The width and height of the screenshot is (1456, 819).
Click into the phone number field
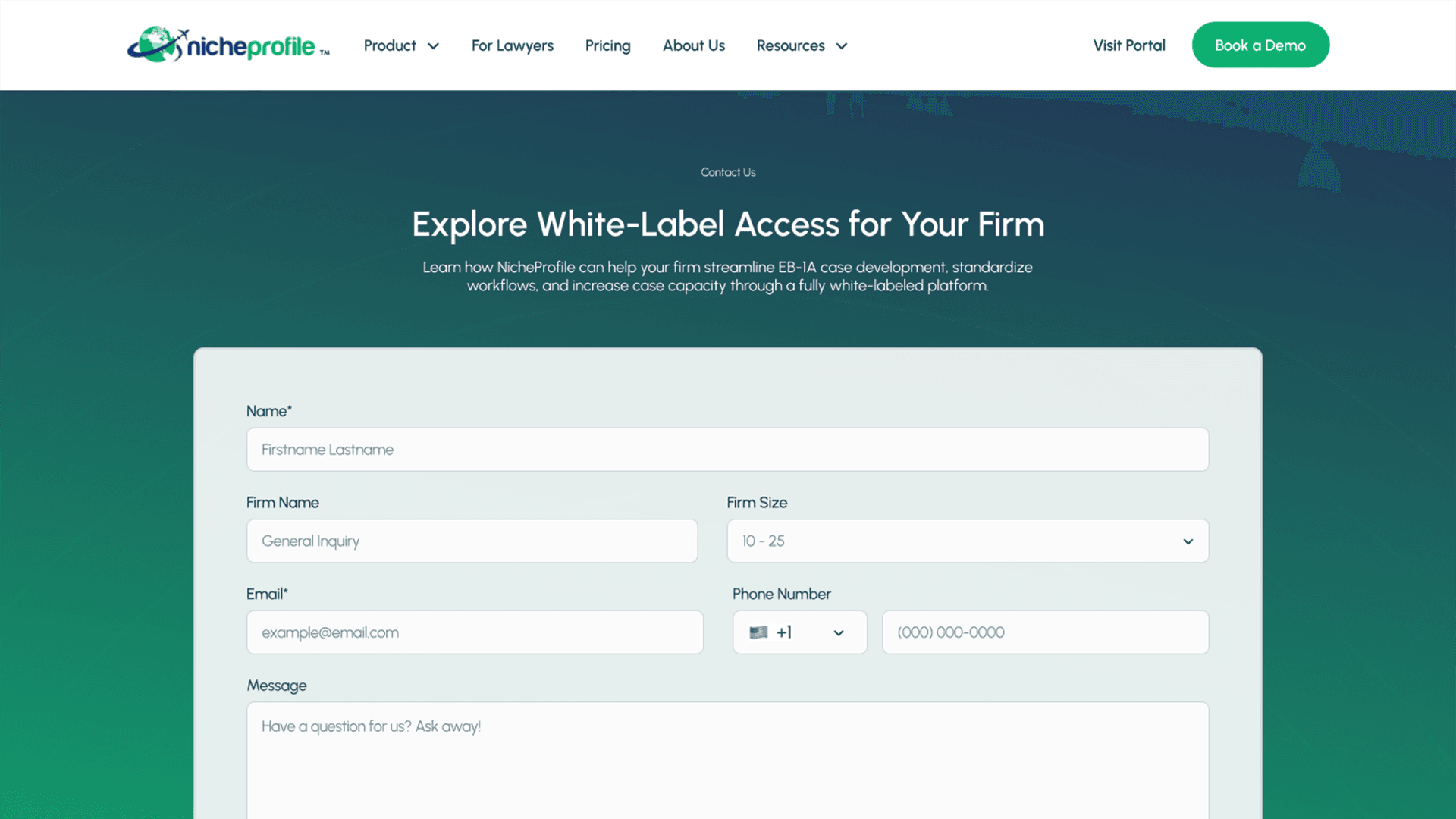coord(1045,632)
